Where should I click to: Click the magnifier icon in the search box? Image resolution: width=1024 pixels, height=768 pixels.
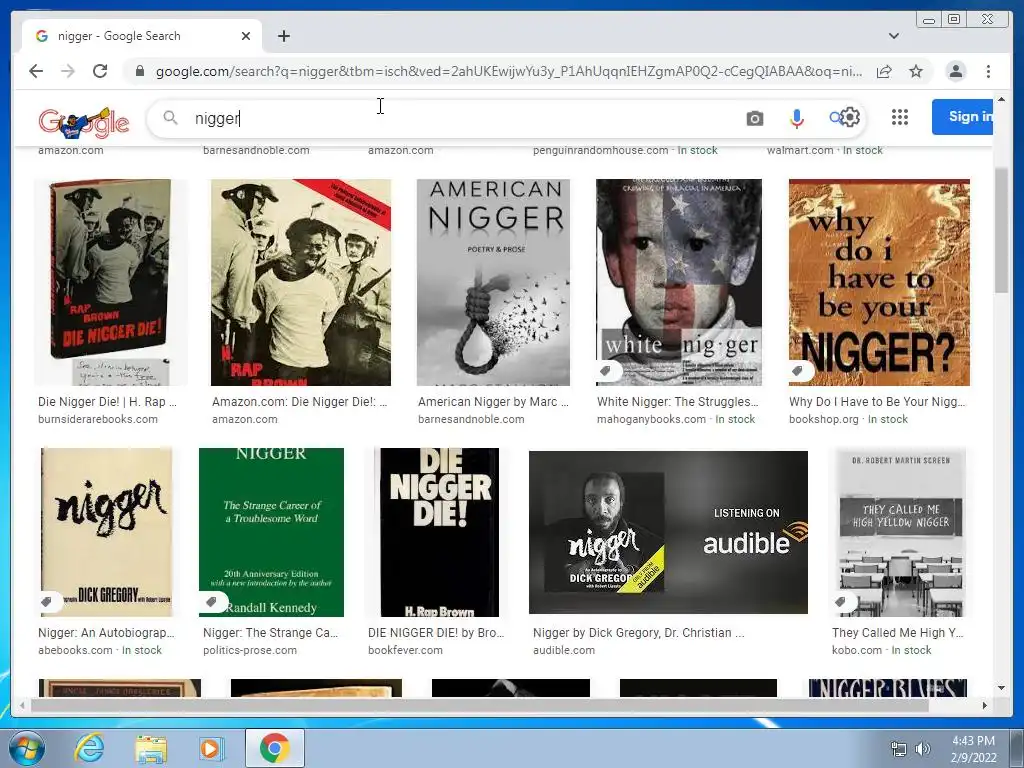click(x=170, y=118)
